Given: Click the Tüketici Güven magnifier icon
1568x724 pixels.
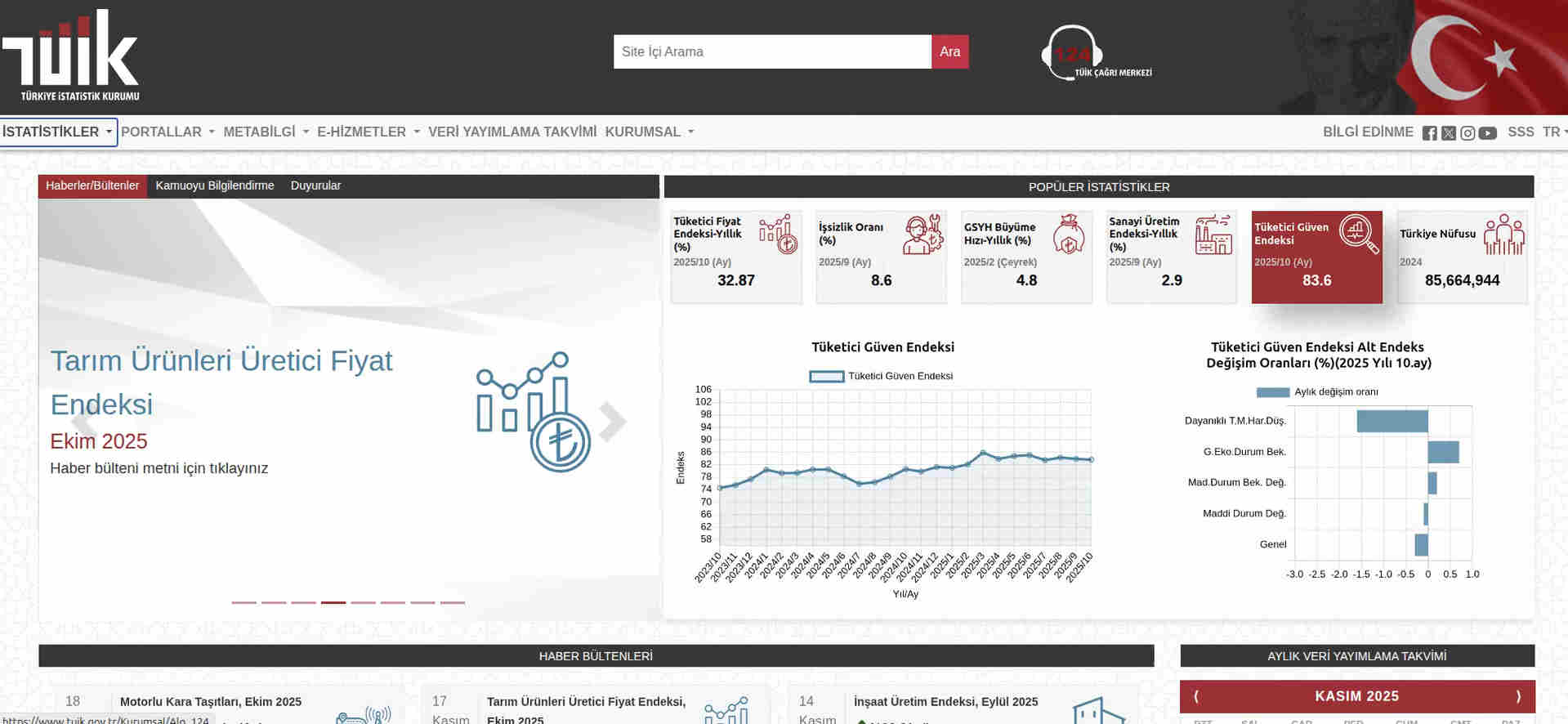Looking at the screenshot, I should tap(1359, 235).
